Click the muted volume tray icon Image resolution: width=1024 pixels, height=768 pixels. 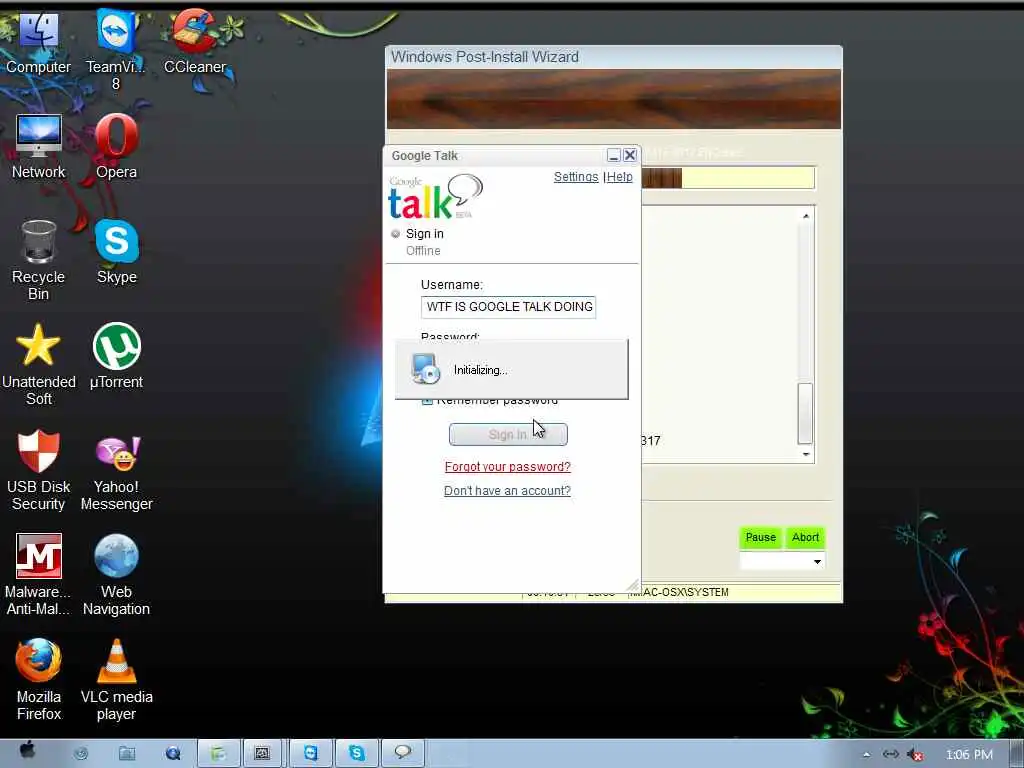[x=916, y=755]
